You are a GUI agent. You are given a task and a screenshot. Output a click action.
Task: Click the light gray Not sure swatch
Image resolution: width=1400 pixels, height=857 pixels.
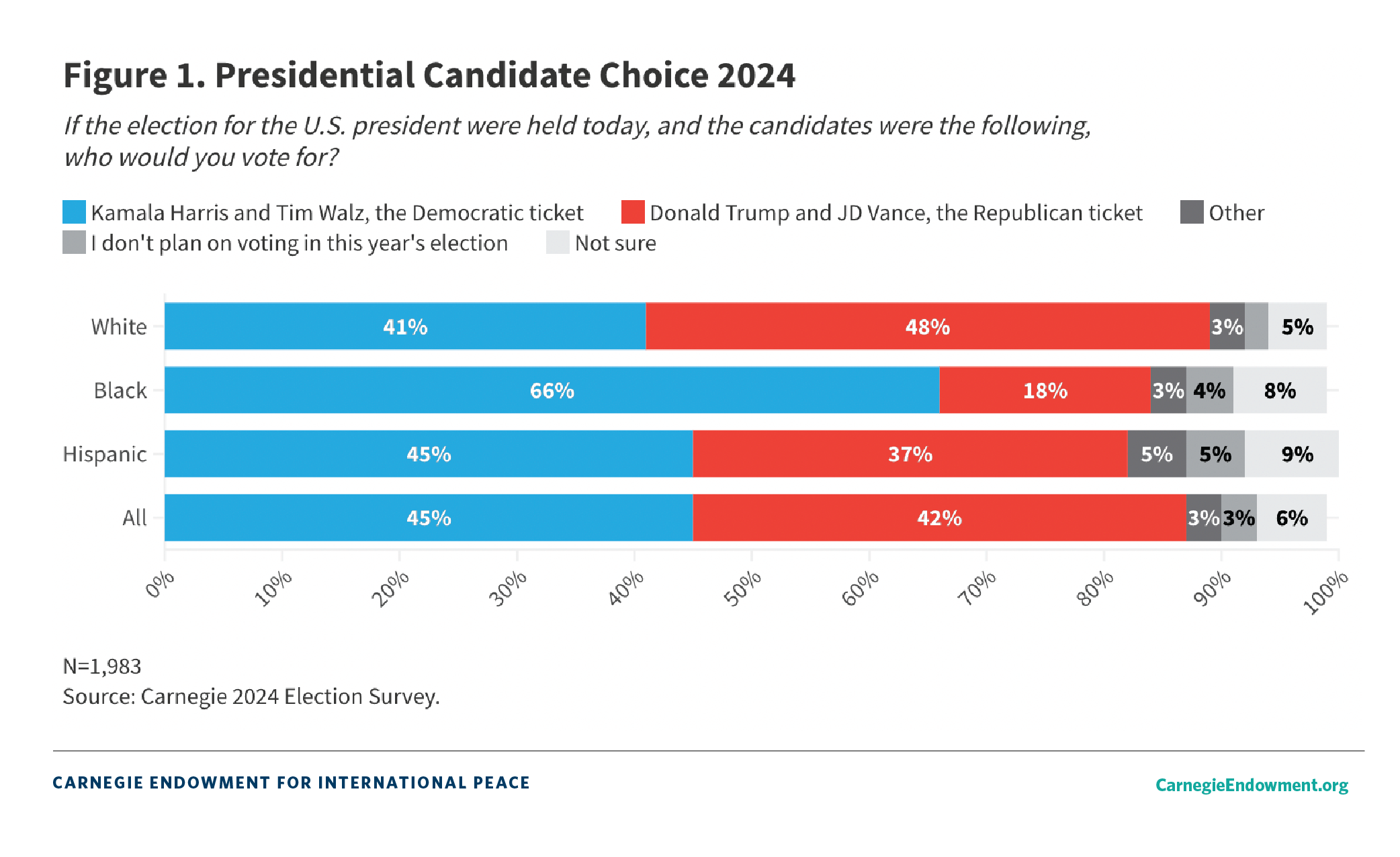(558, 242)
